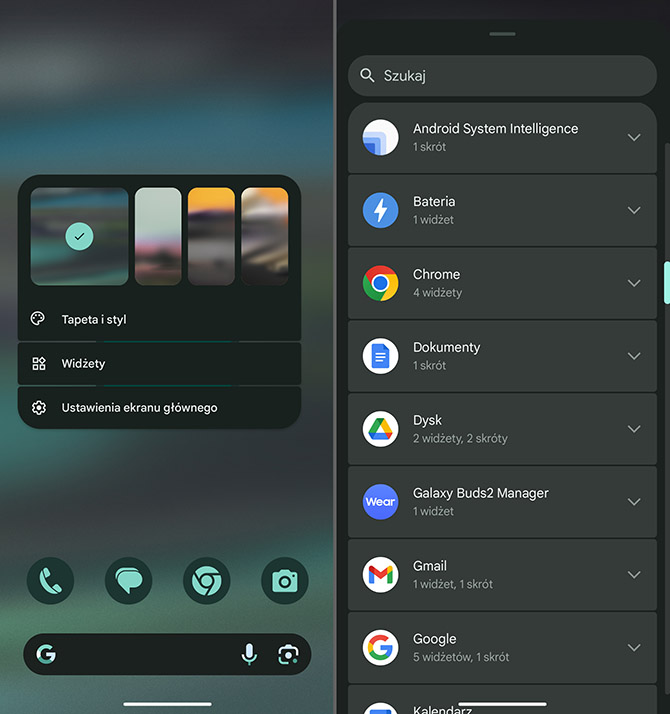The image size is (670, 714).
Task: Expand the Google widgets chevron
Action: [x=634, y=648]
